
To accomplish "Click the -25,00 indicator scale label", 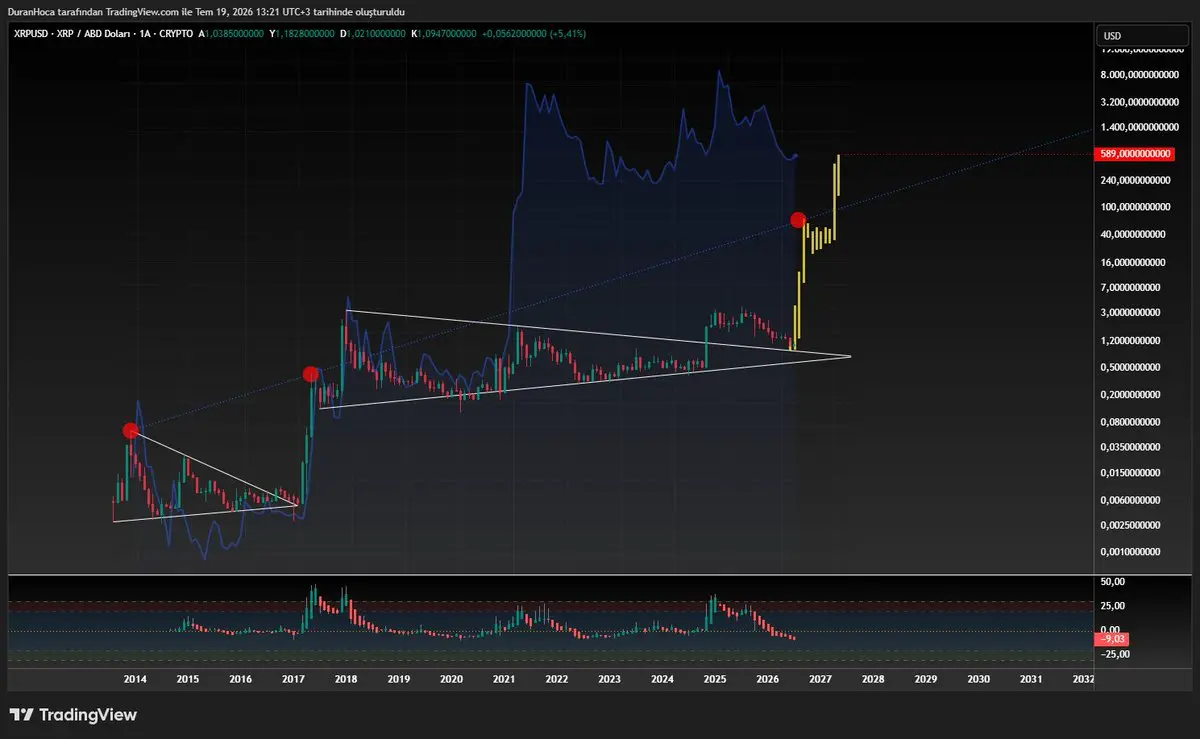I will point(1115,655).
